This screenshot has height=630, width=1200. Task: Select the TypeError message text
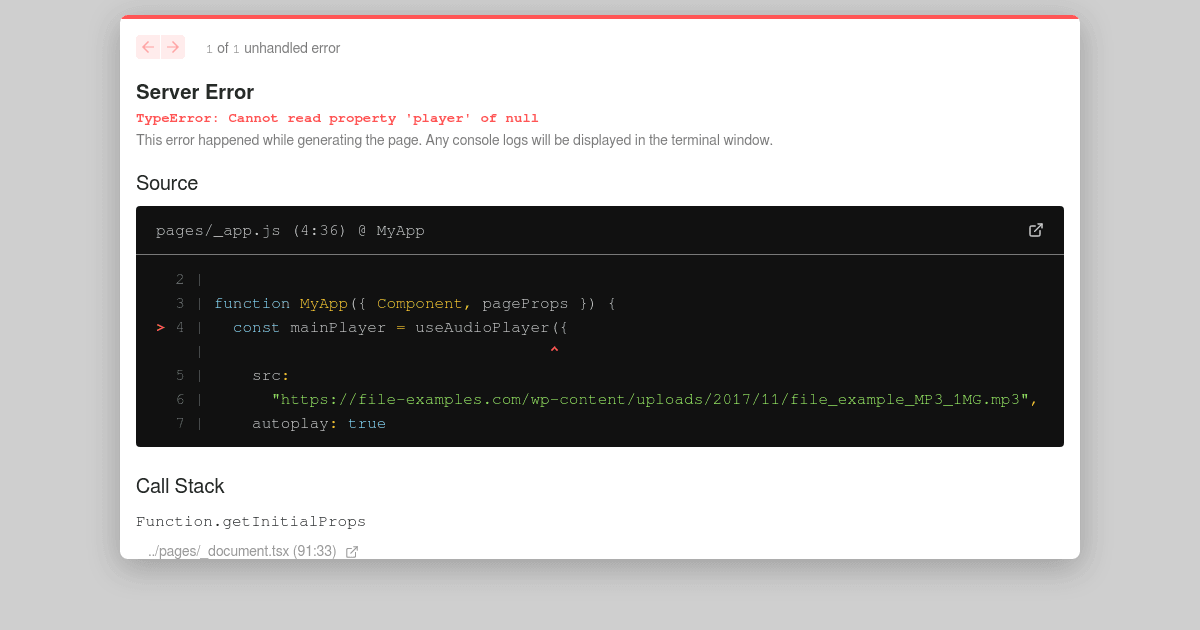337,118
